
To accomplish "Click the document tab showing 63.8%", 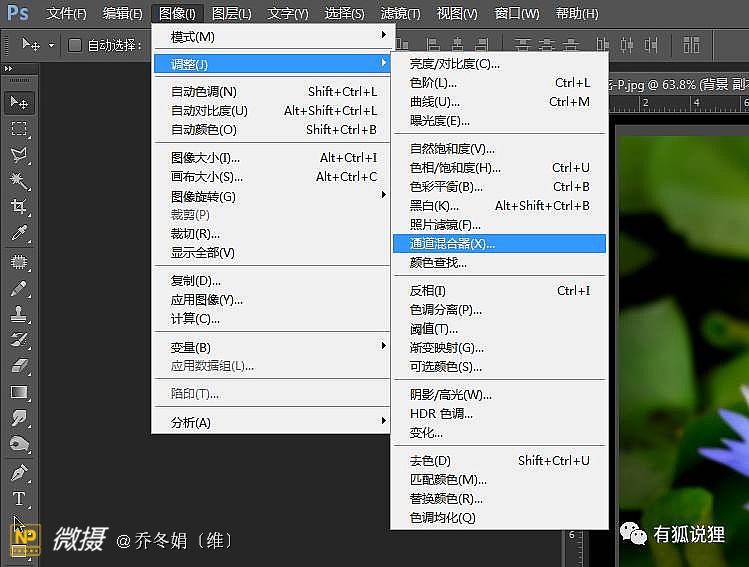I will click(x=680, y=85).
